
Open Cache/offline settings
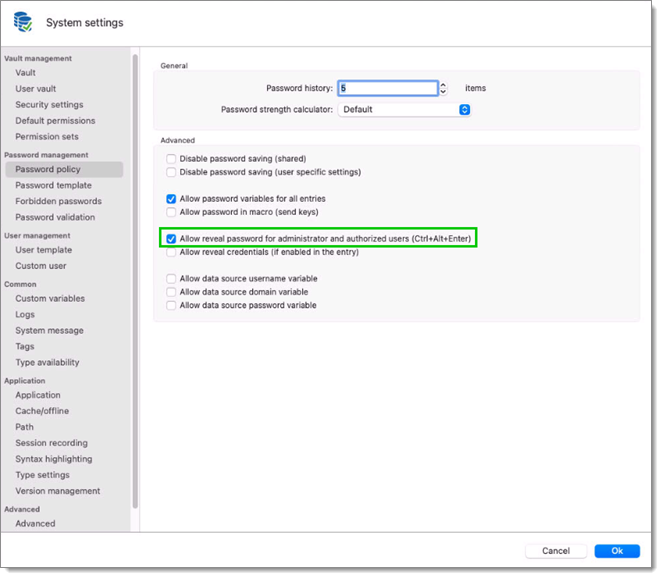click(42, 411)
